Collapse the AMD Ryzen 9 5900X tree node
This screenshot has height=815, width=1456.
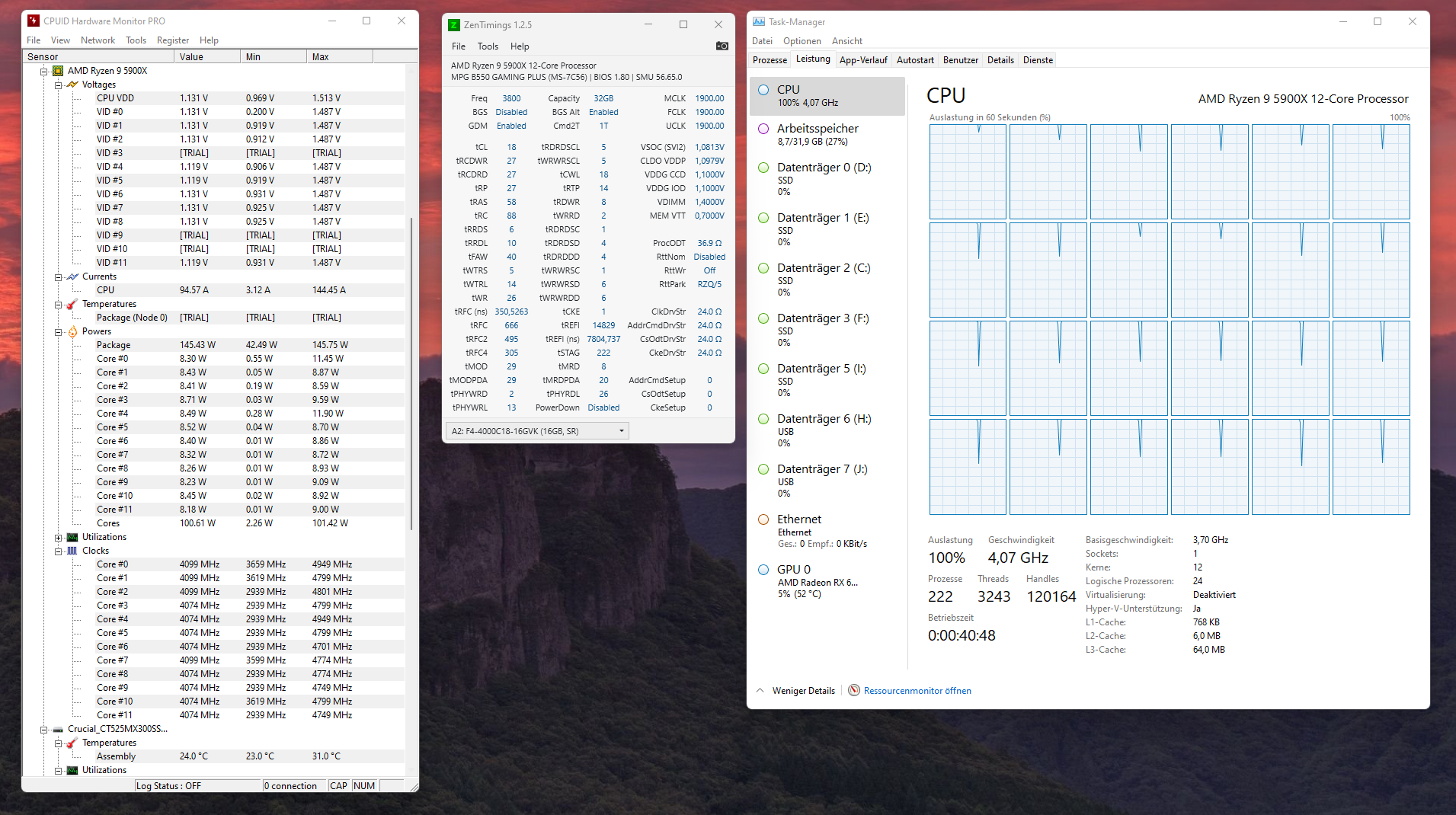[x=44, y=72]
